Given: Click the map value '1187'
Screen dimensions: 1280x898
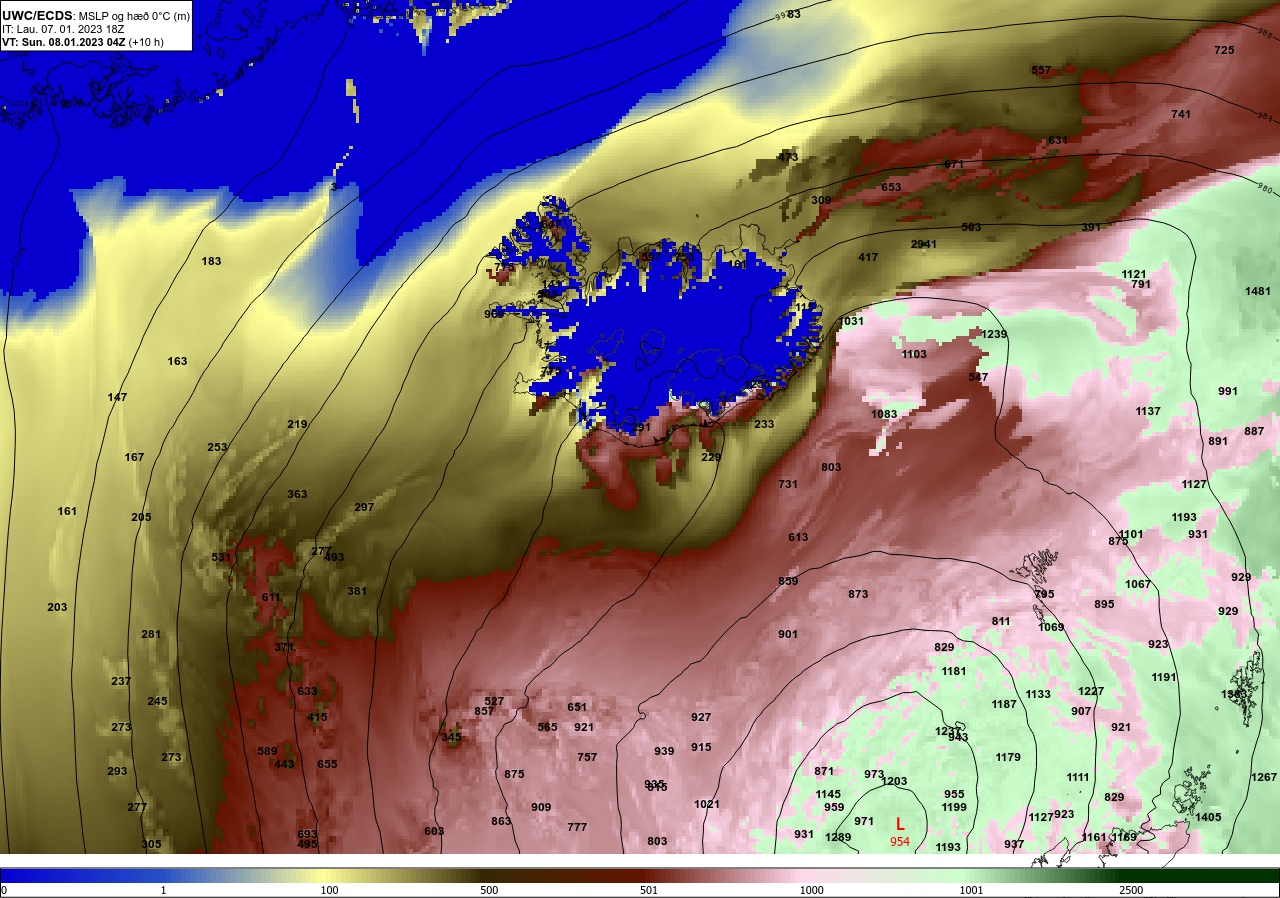Looking at the screenshot, I should tap(1004, 704).
